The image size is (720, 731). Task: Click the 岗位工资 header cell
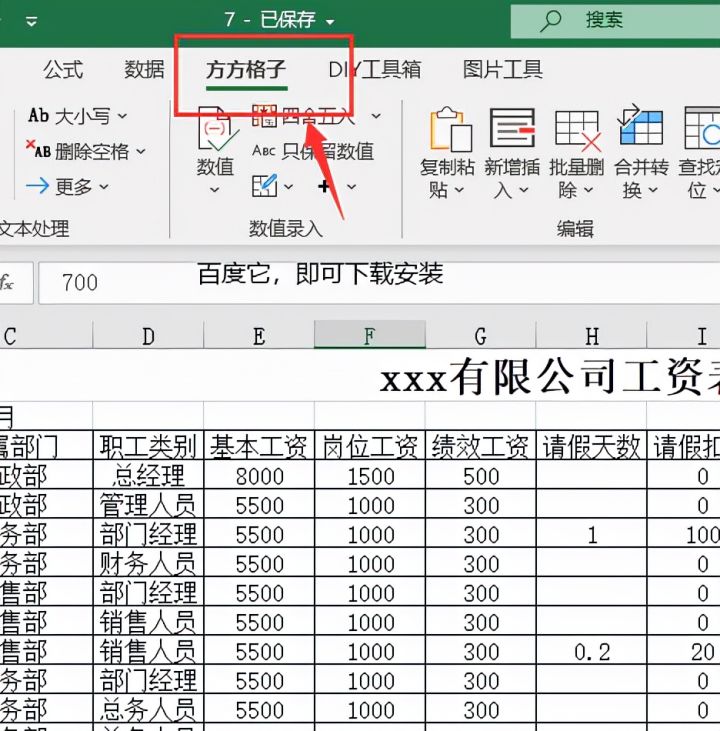pyautogui.click(x=370, y=446)
